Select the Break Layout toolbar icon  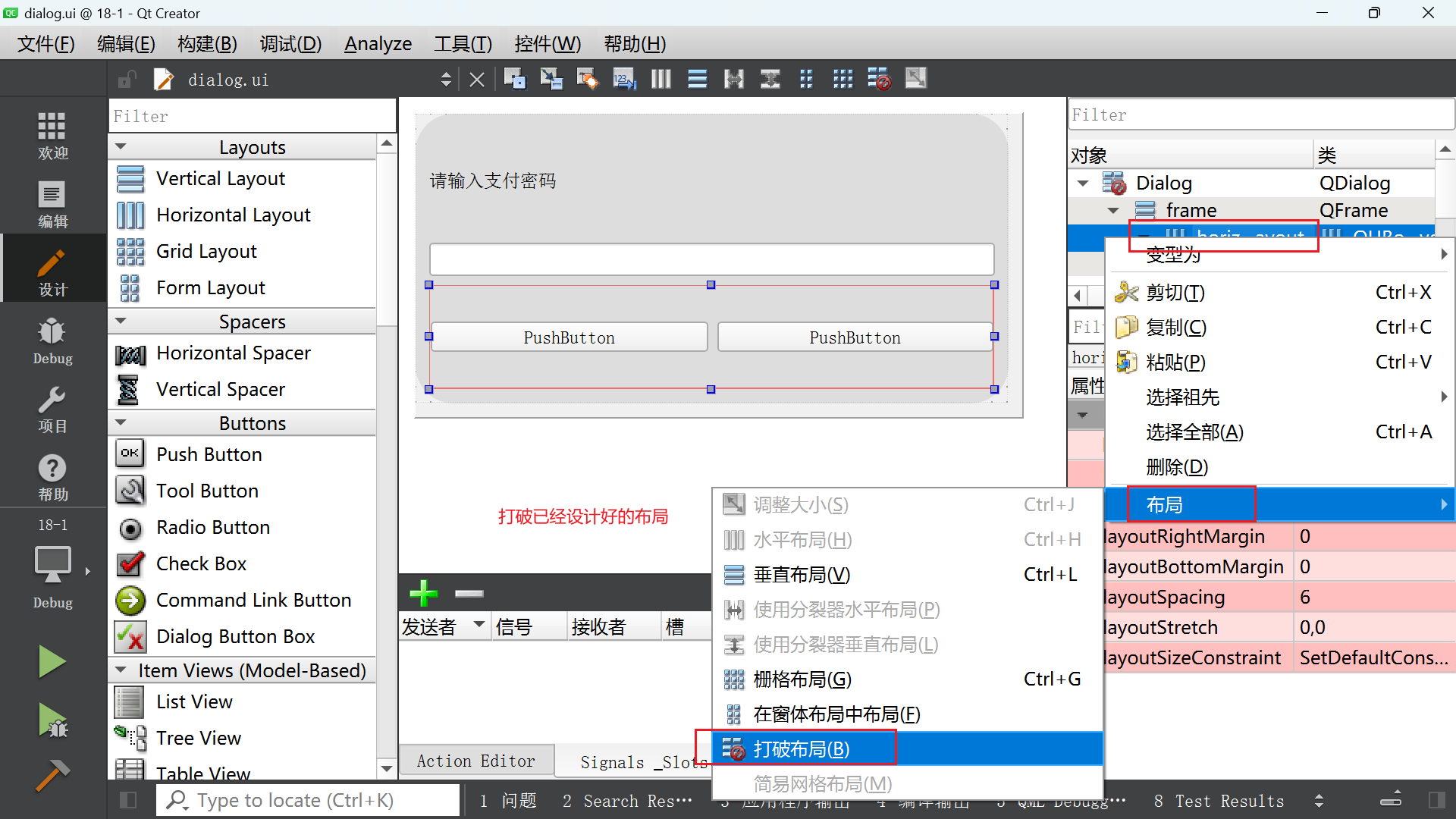pyautogui.click(x=879, y=78)
